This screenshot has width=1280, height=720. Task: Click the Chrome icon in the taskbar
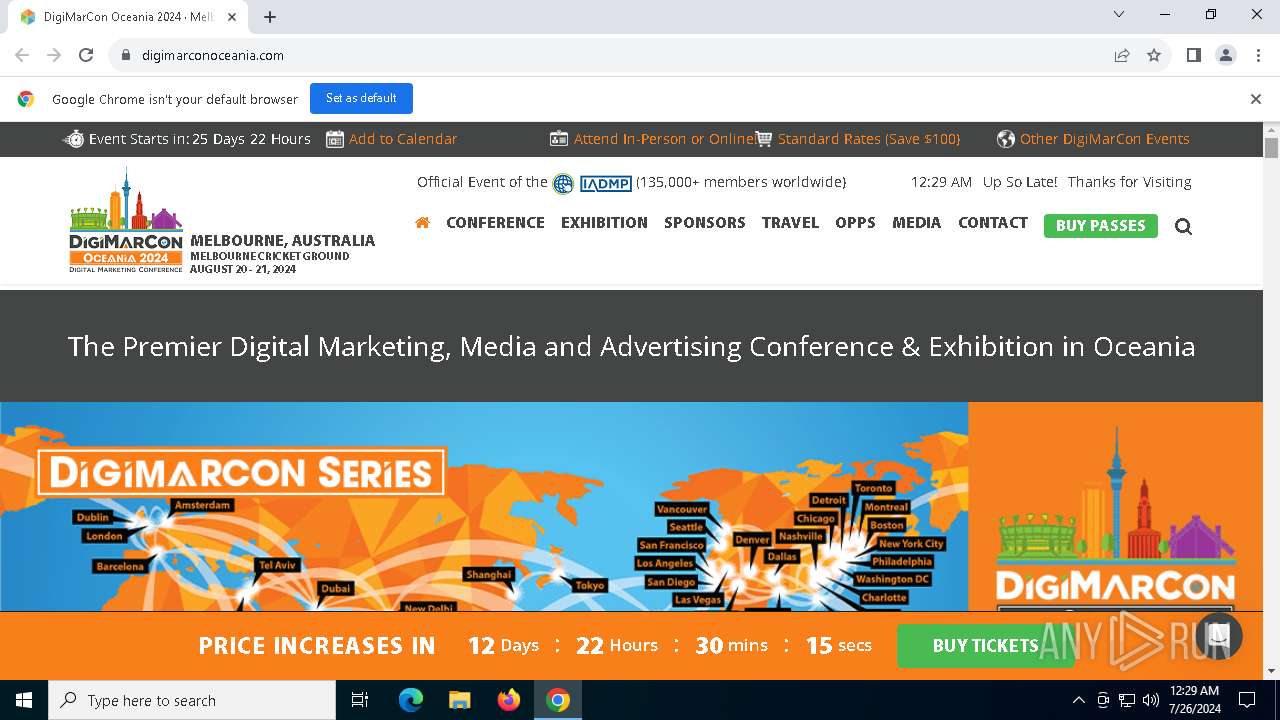click(x=558, y=700)
